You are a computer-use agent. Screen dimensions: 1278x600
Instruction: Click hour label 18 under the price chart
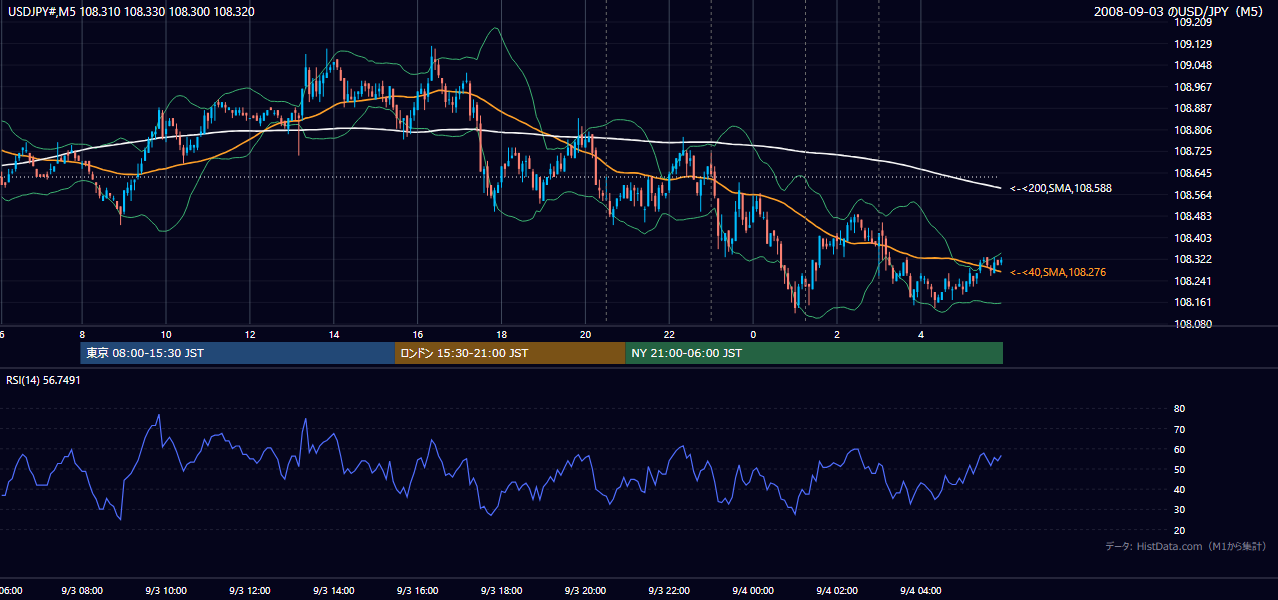click(x=502, y=334)
